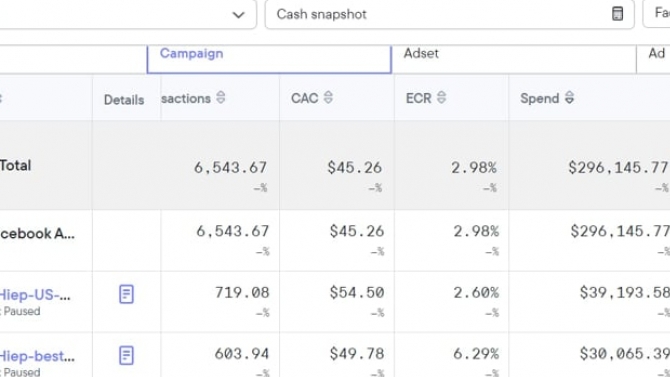Expand the dropdown chevron at top left
The height and width of the screenshot is (377, 670).
coord(238,15)
